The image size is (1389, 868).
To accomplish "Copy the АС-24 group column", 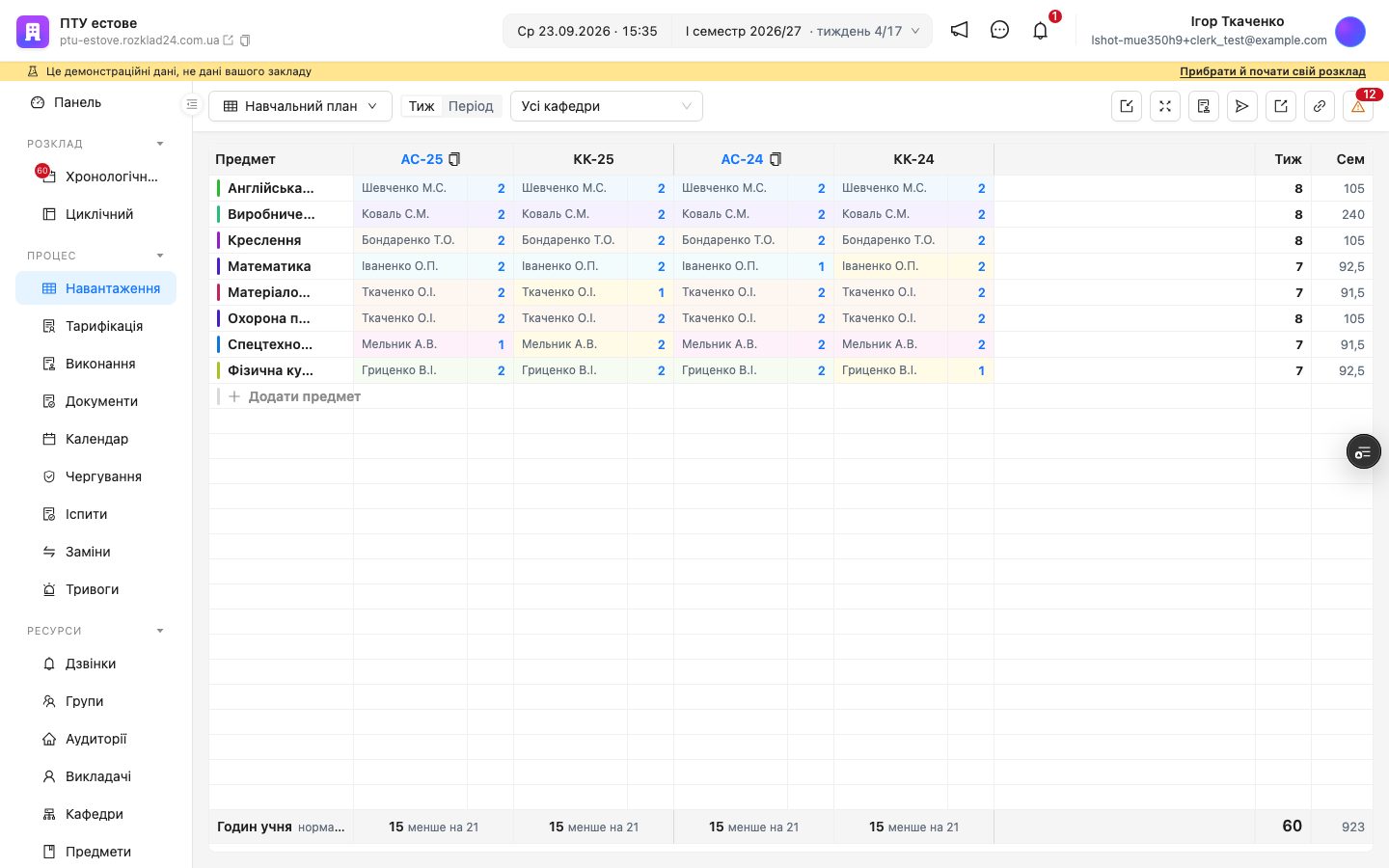I will point(776,159).
